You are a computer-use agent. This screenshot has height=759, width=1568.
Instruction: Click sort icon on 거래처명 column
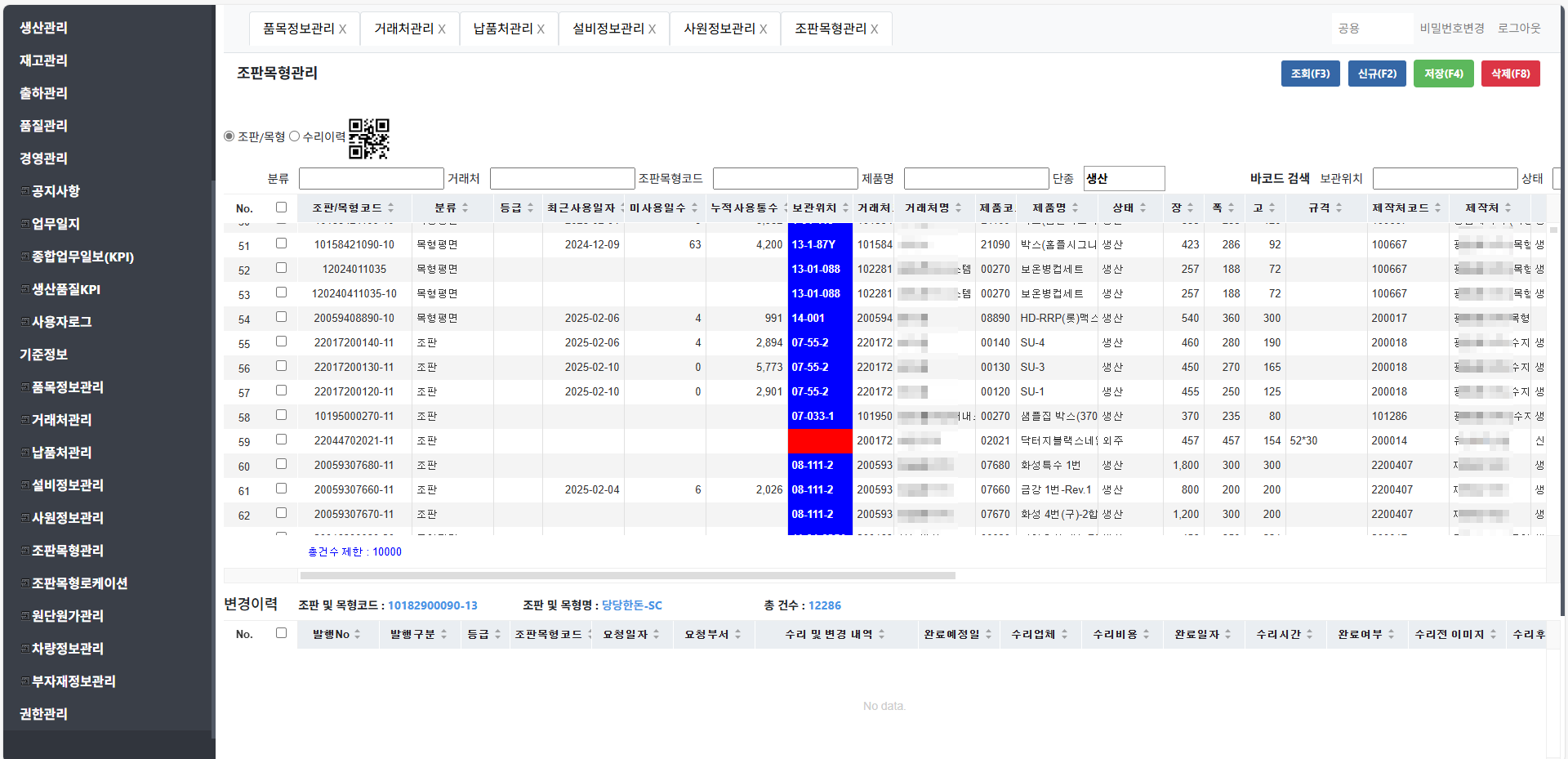pos(959,208)
